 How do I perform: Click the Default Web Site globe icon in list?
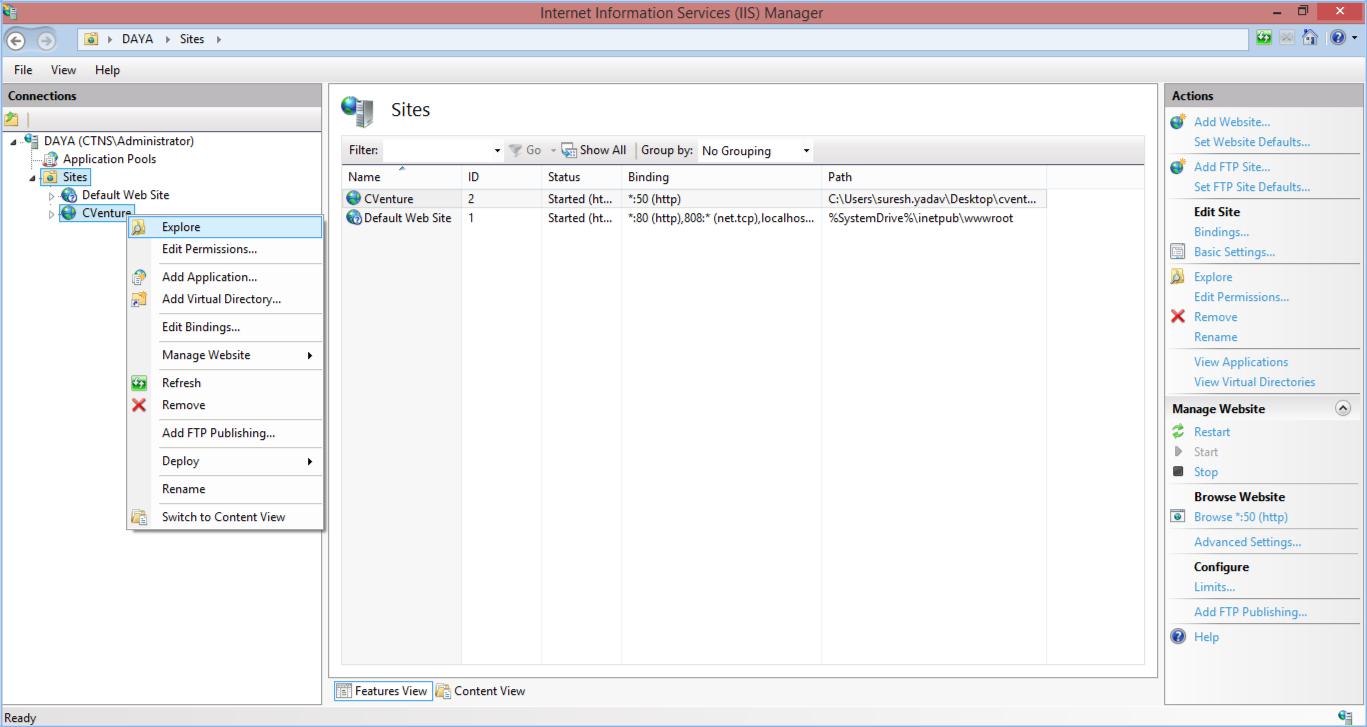pyautogui.click(x=354, y=218)
